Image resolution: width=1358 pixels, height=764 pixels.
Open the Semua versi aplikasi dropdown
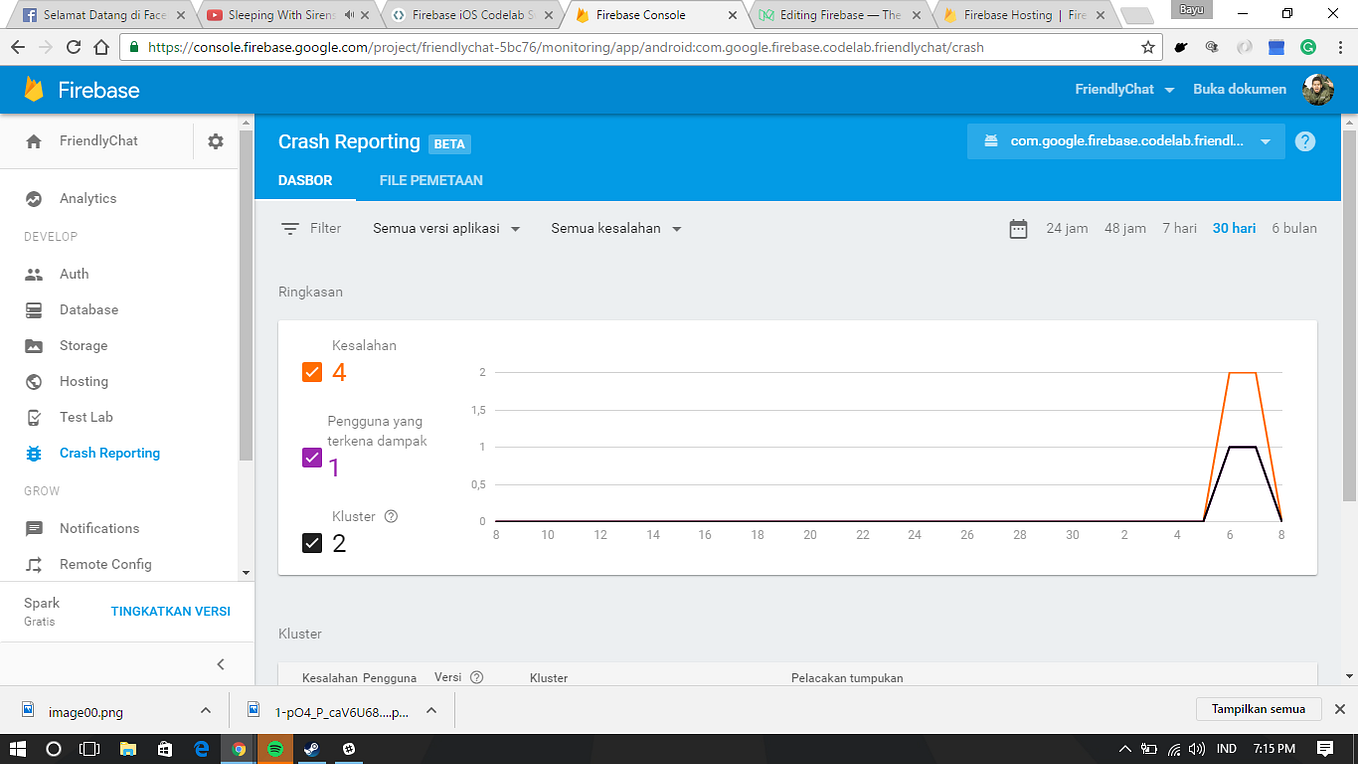[x=444, y=228]
